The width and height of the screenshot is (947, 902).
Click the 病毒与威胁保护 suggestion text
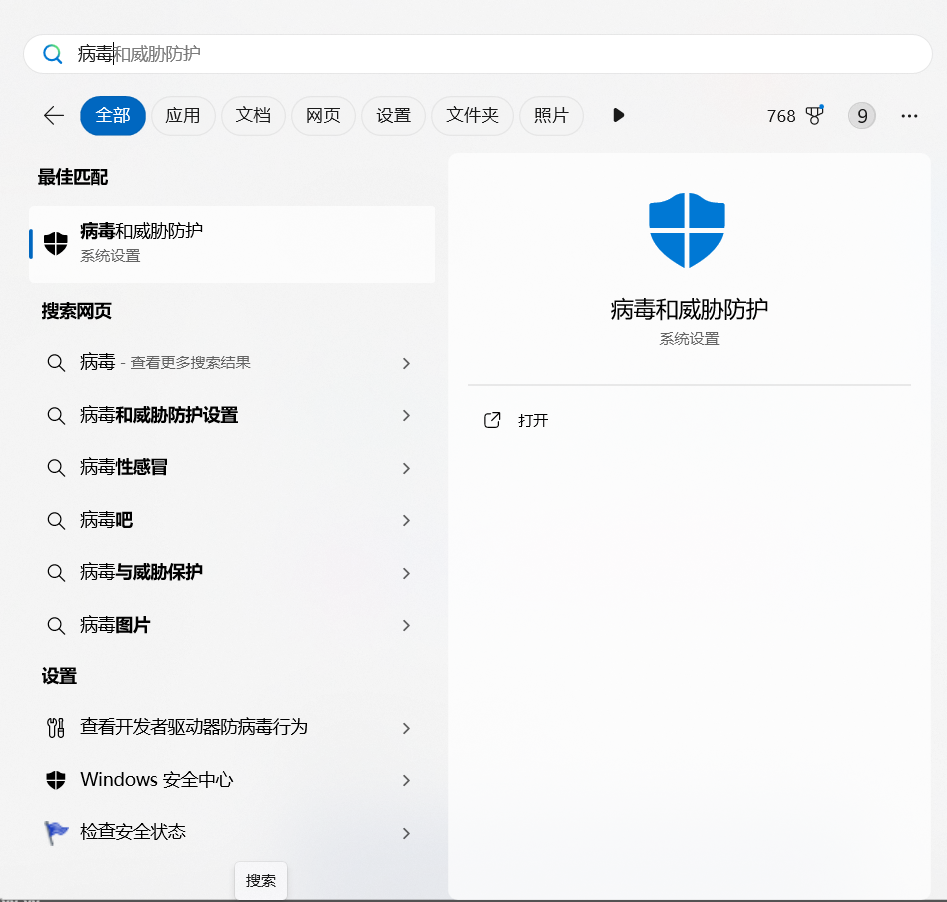141,572
